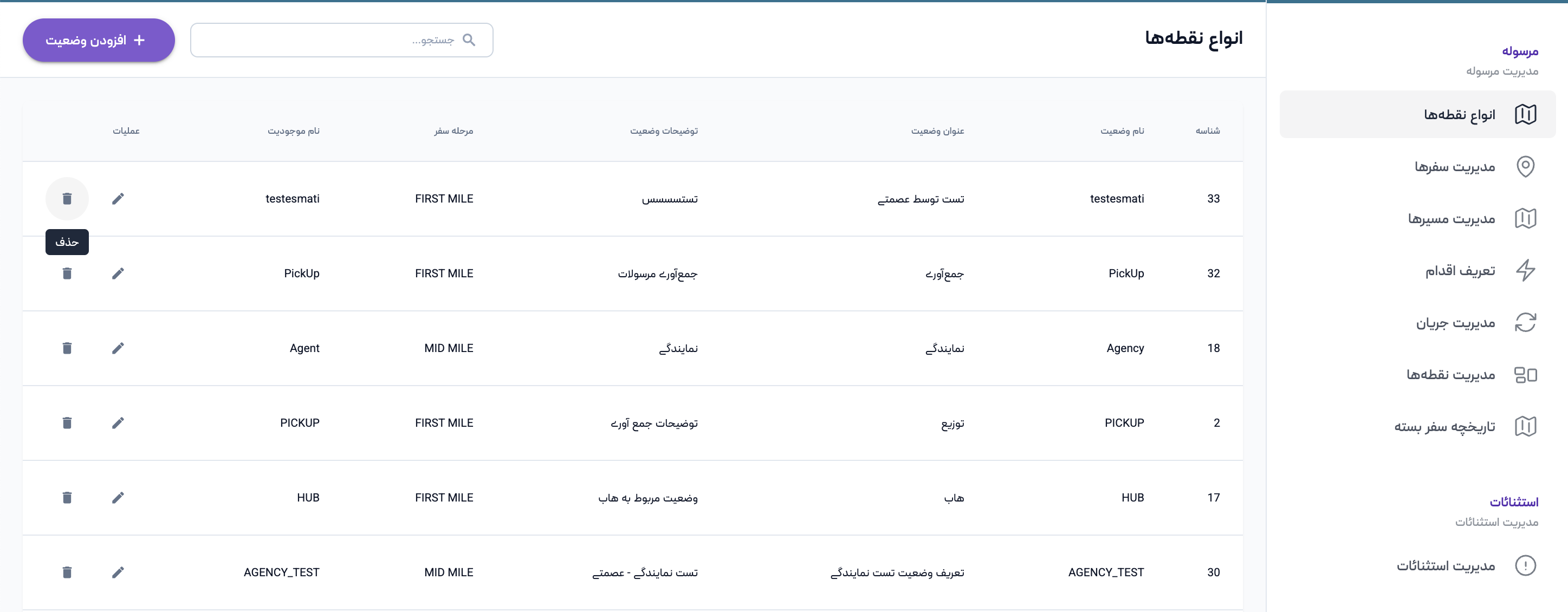
Task: Edit the Agency row with pencil icon
Action: coord(118,348)
